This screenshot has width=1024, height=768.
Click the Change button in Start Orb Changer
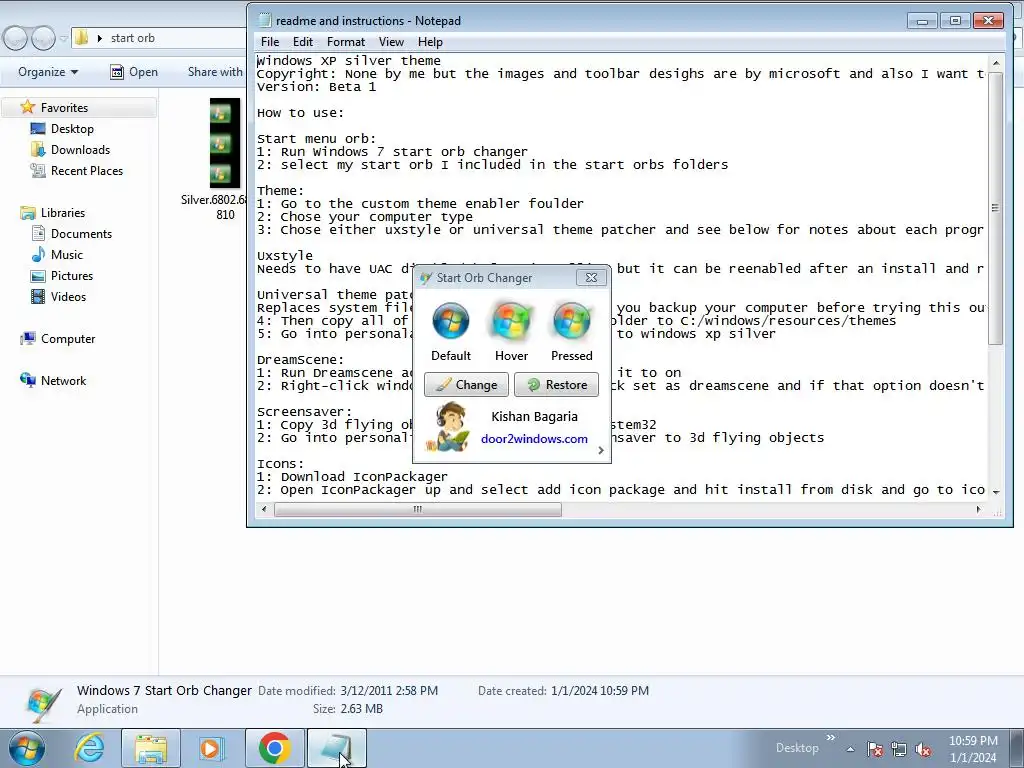click(x=466, y=385)
